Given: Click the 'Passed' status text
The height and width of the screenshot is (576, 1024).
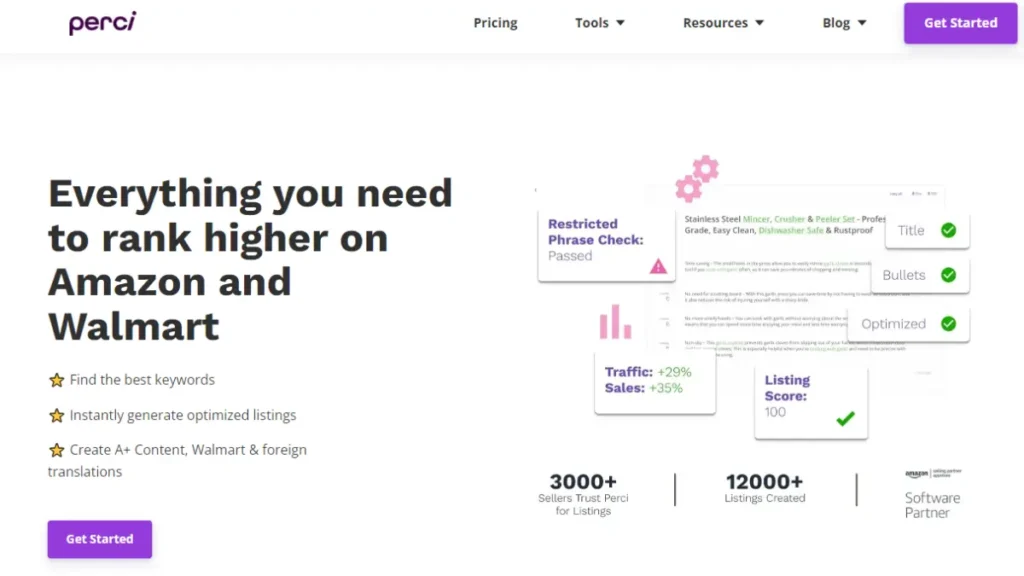Looking at the screenshot, I should coord(569,256).
